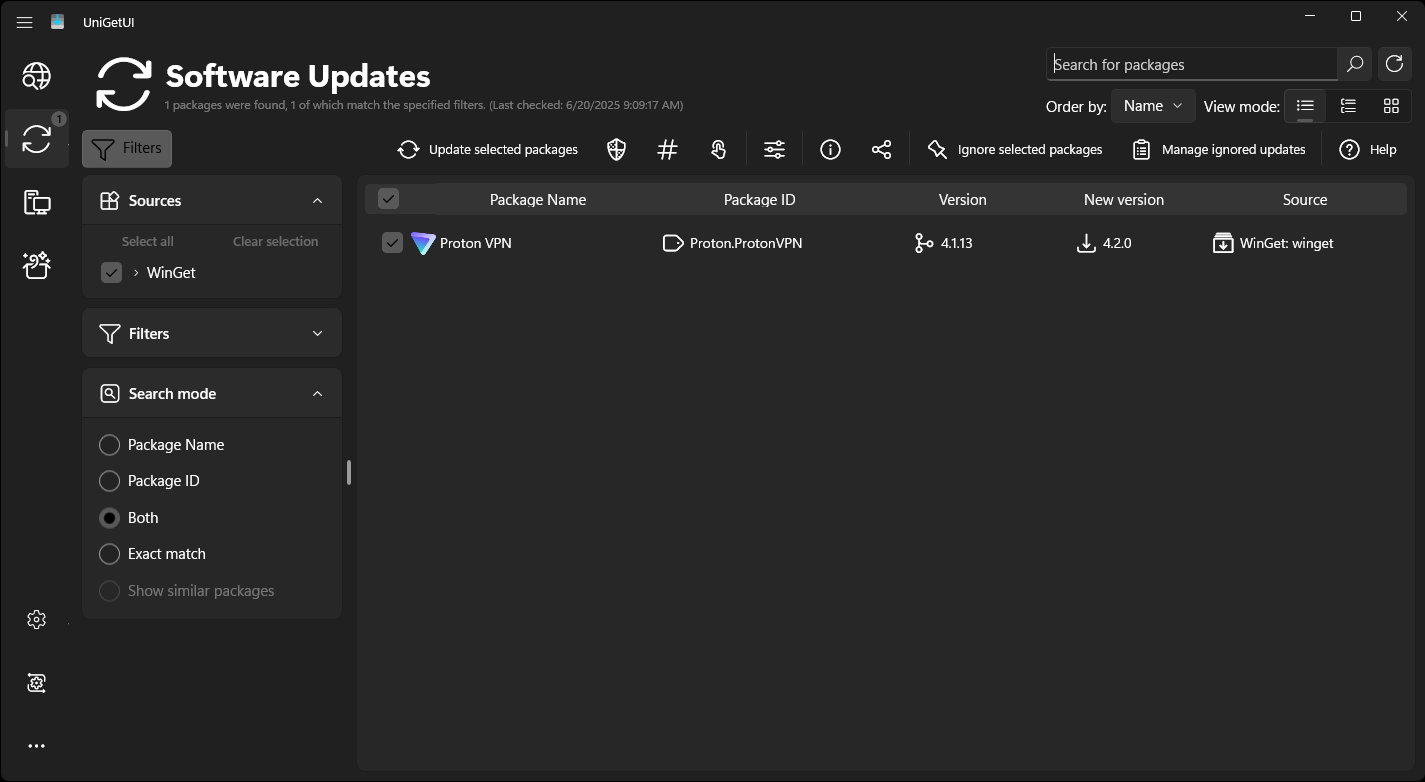Focus the Search for packages field

(1192, 64)
